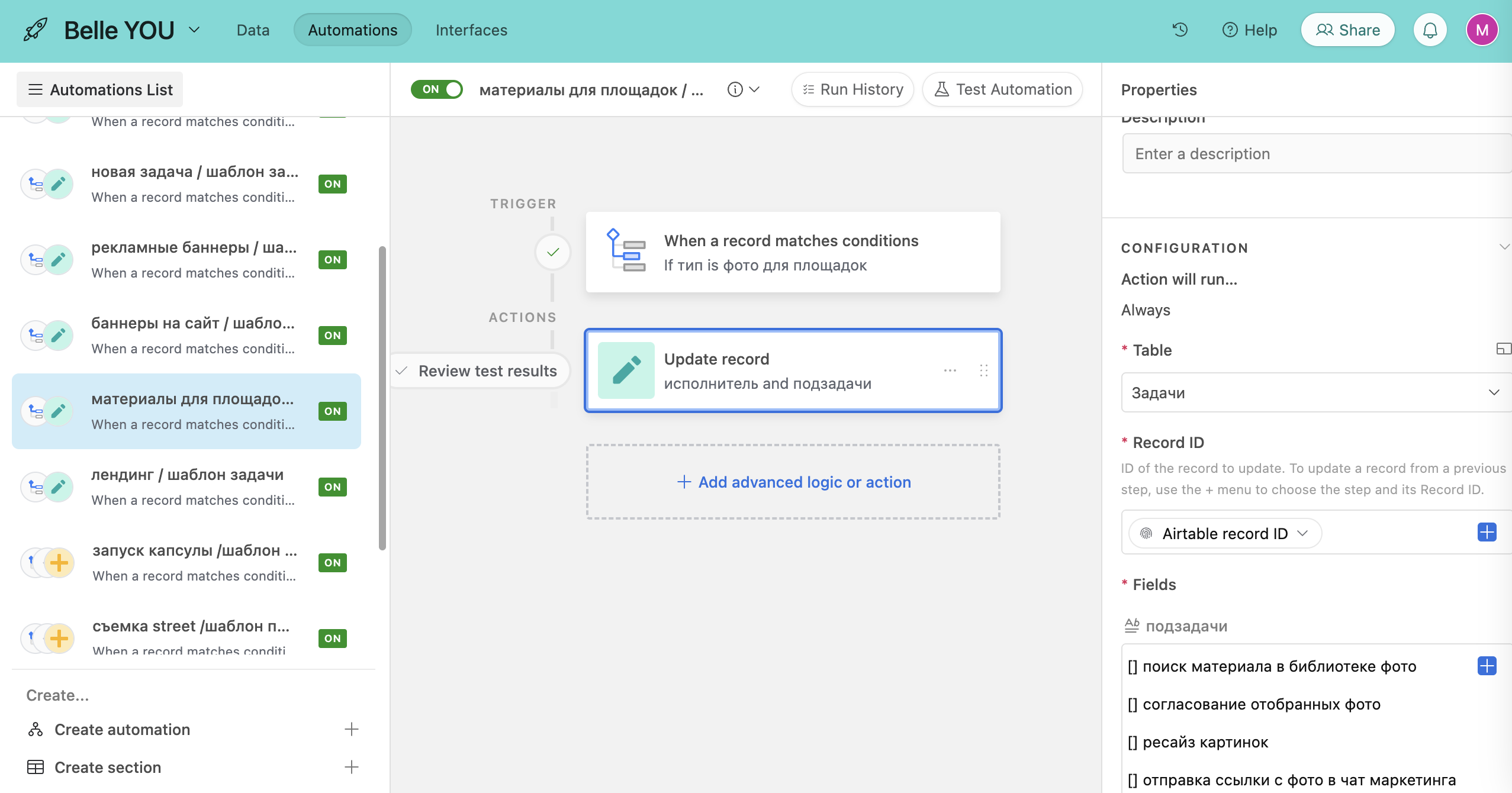This screenshot has height=793, width=1512.
Task: Switch to the Interfaces tab
Action: 471,30
